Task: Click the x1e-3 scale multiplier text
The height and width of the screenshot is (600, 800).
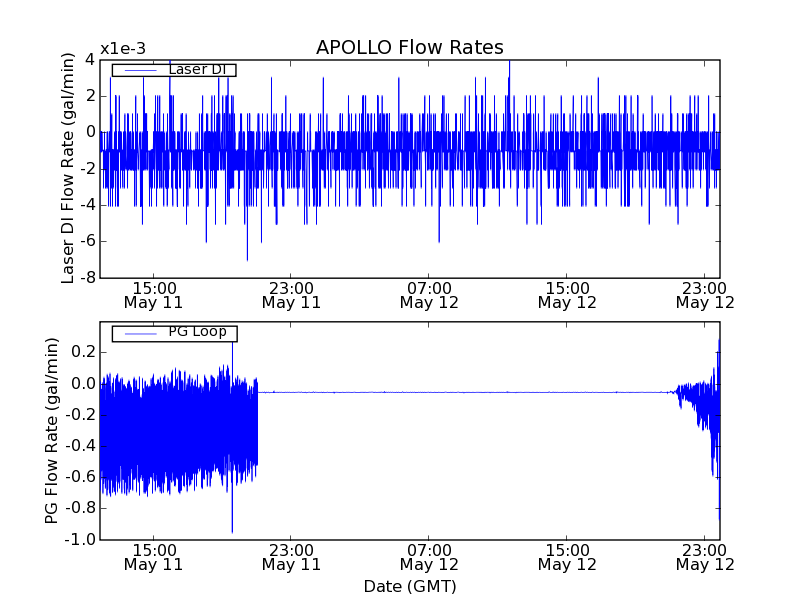Action: [x=123, y=50]
